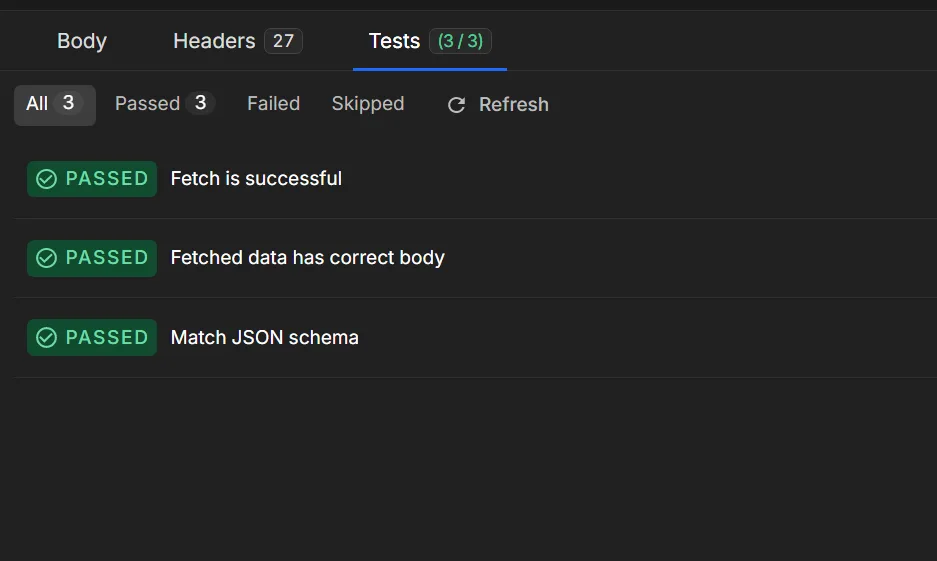
Task: Filter by Passed tests
Action: pos(164,104)
